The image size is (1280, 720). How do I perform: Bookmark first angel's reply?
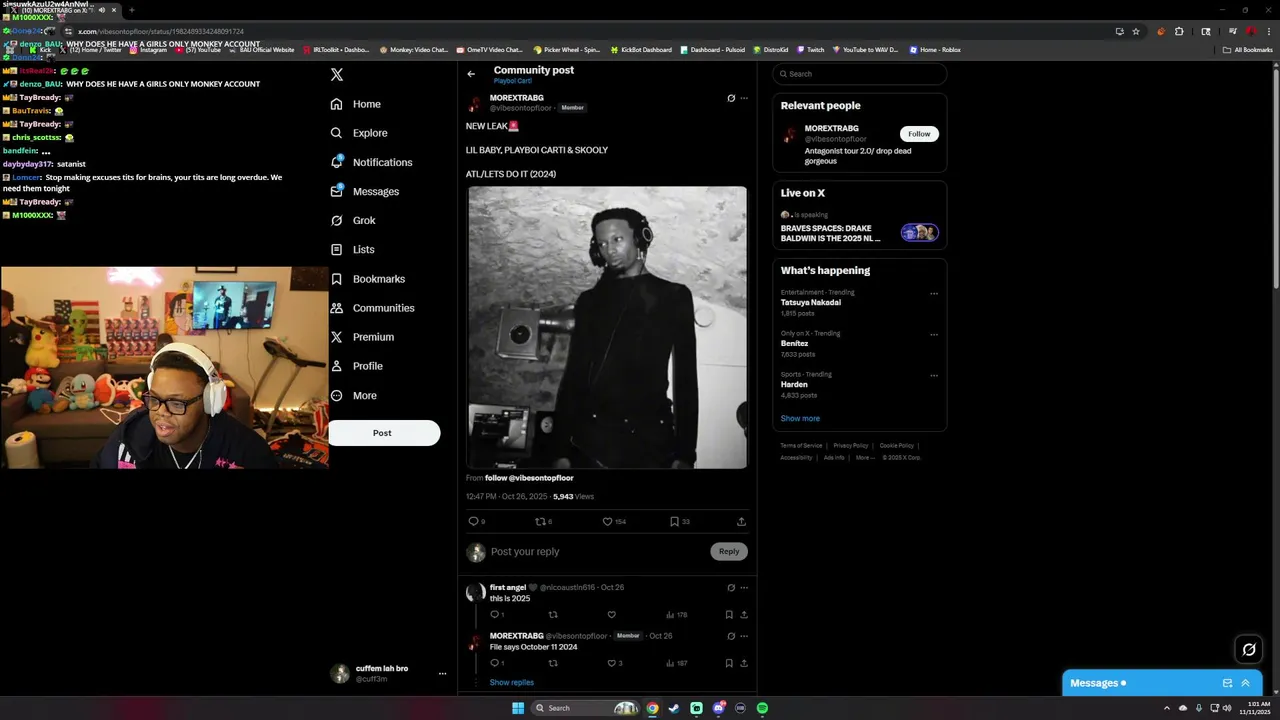tap(729, 615)
